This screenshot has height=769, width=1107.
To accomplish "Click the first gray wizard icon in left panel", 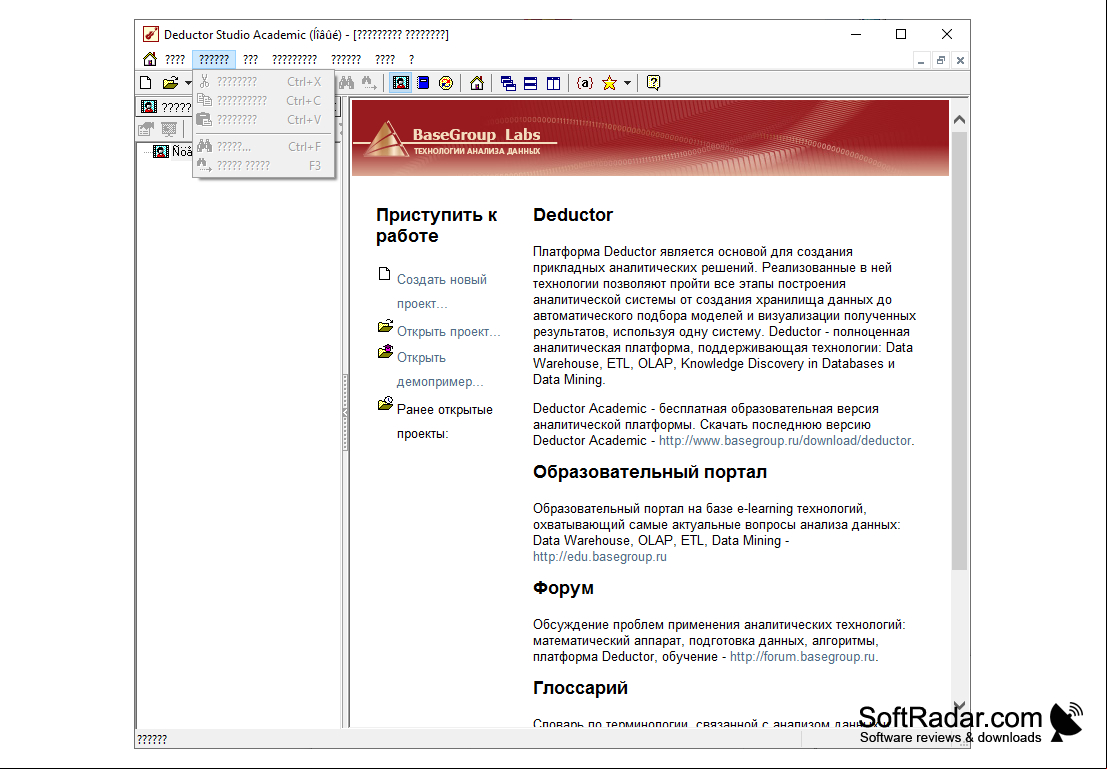I will 146,129.
